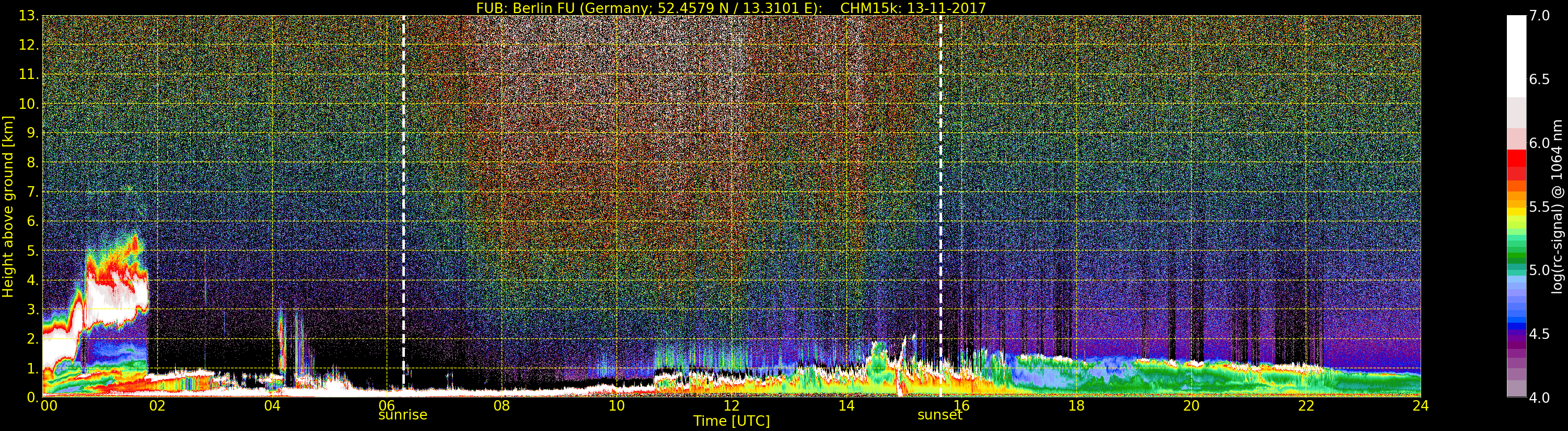Click the y-axis tick label '2.'
The height and width of the screenshot is (431, 1568).
[32, 338]
